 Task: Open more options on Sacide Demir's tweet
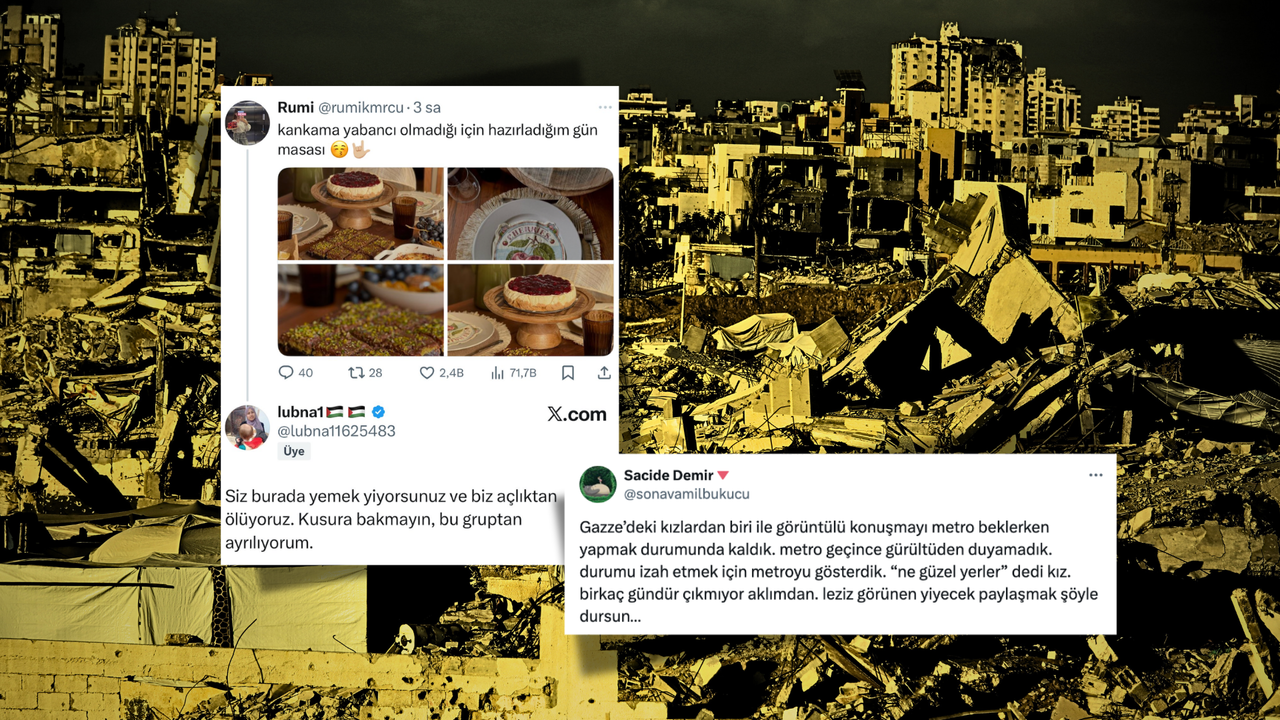click(1096, 475)
